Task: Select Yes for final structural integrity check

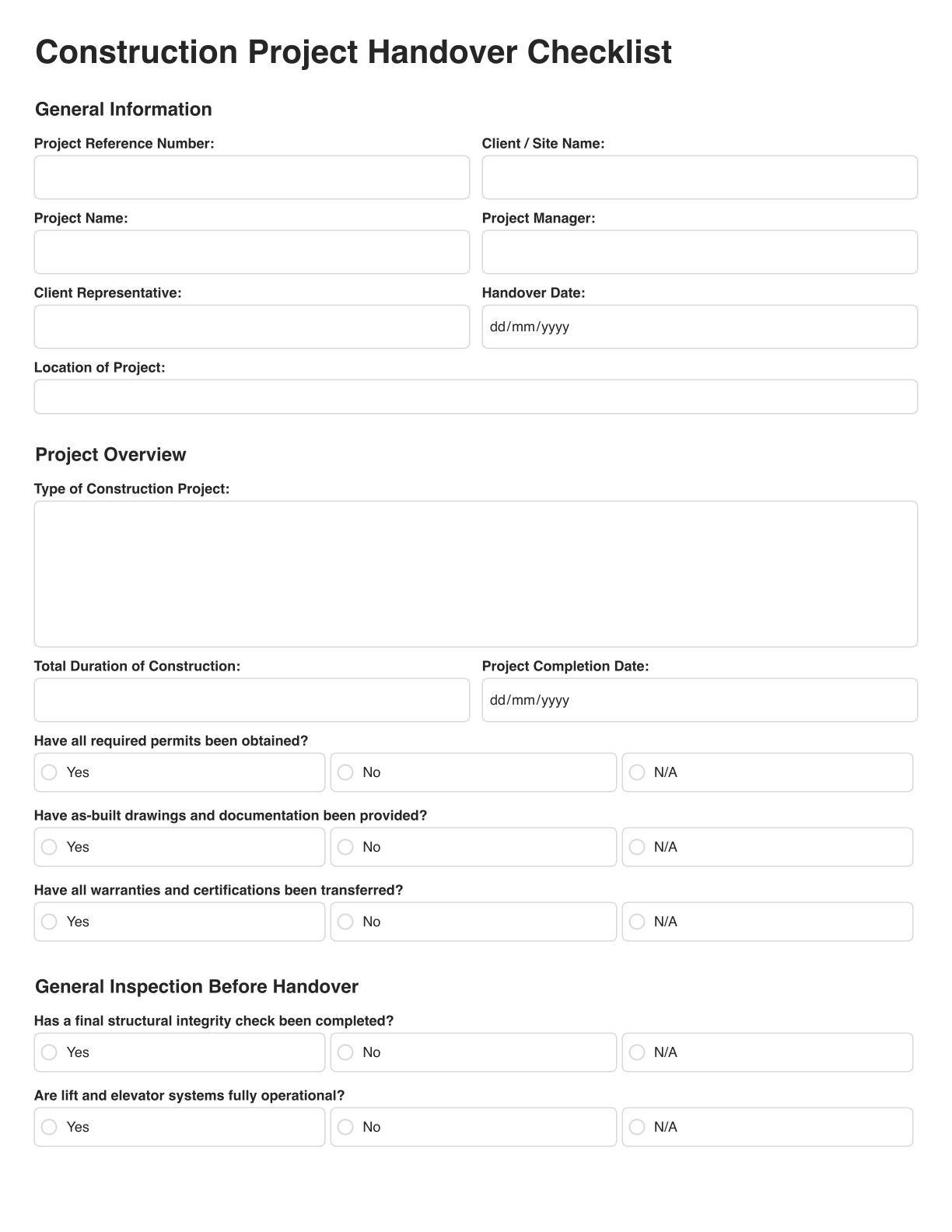Action: pyautogui.click(x=50, y=1052)
